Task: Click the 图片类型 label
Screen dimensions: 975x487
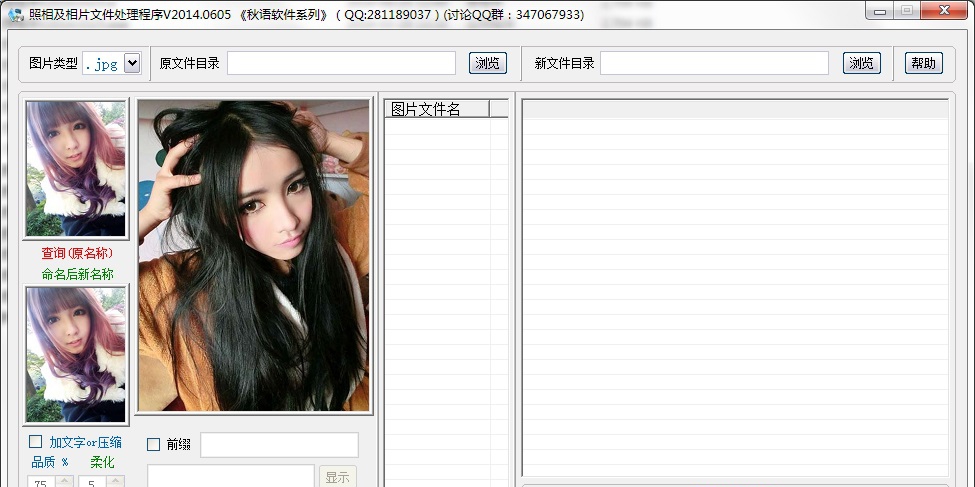Action: click(x=53, y=63)
